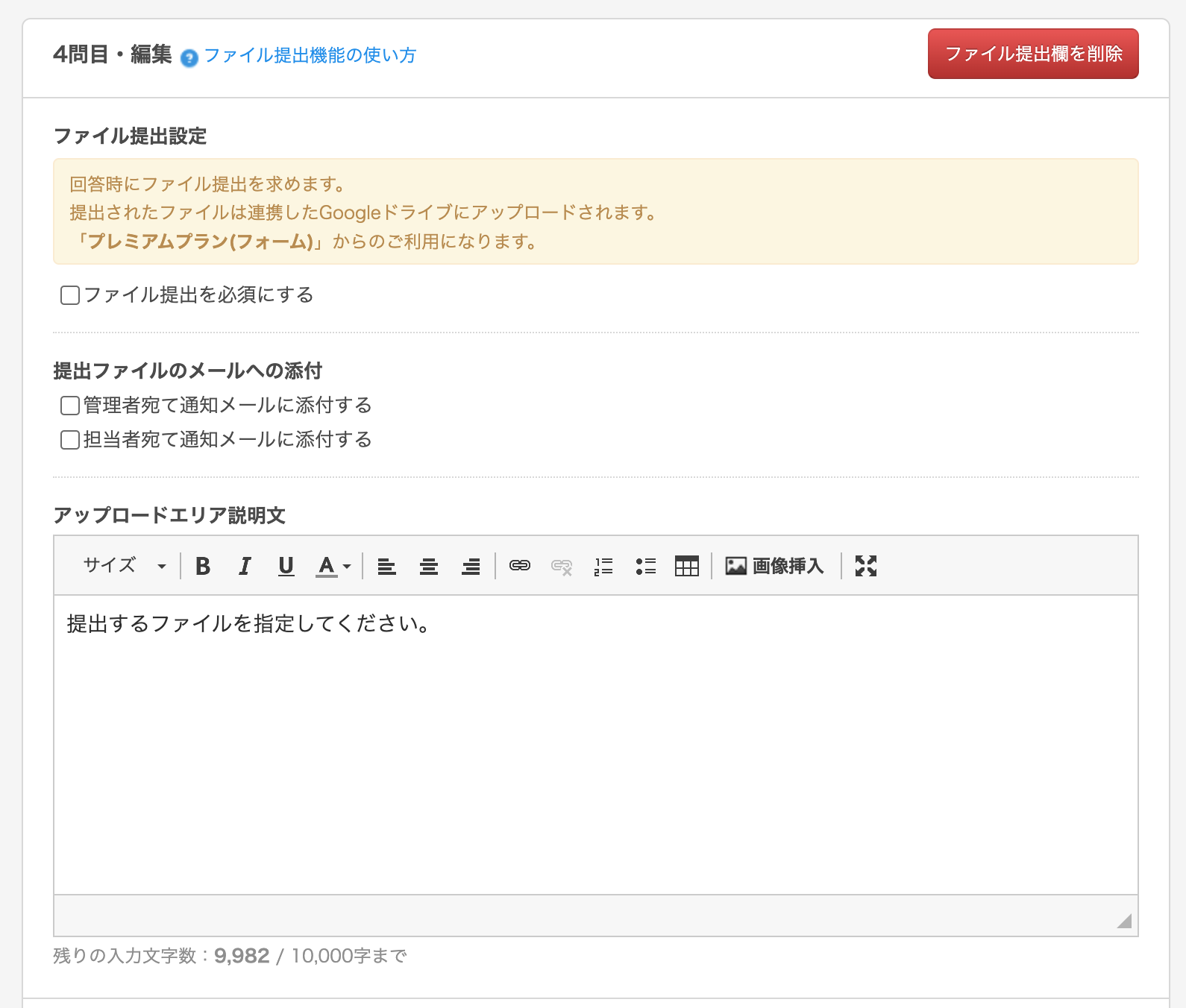Check 担当者宛て通知メールに添付する option
1186x1008 pixels.
tap(70, 440)
